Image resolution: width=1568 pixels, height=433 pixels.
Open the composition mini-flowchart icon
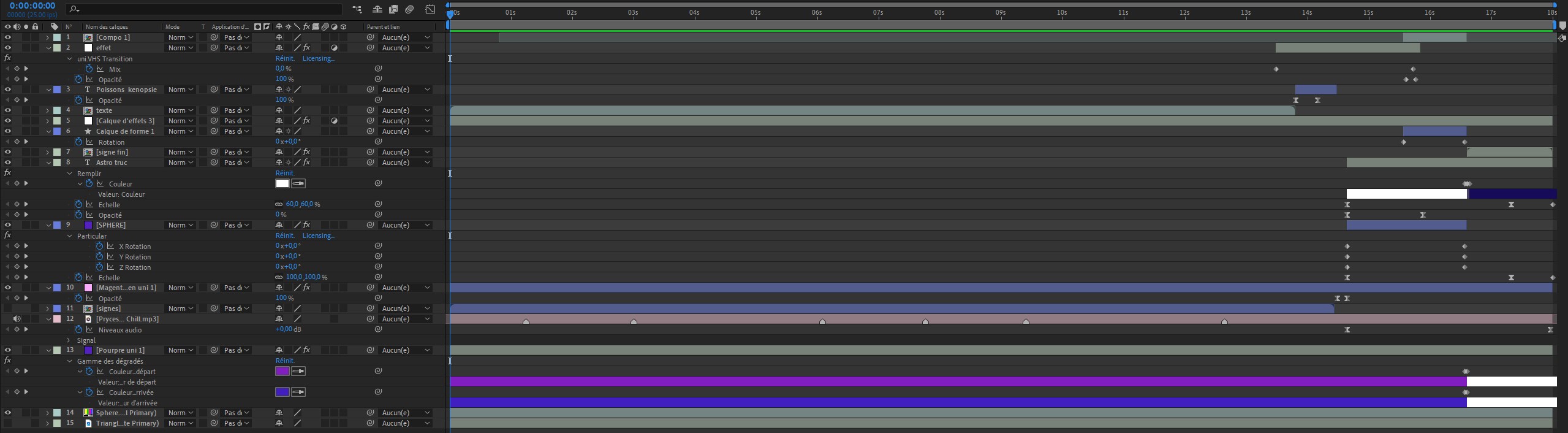(x=357, y=9)
